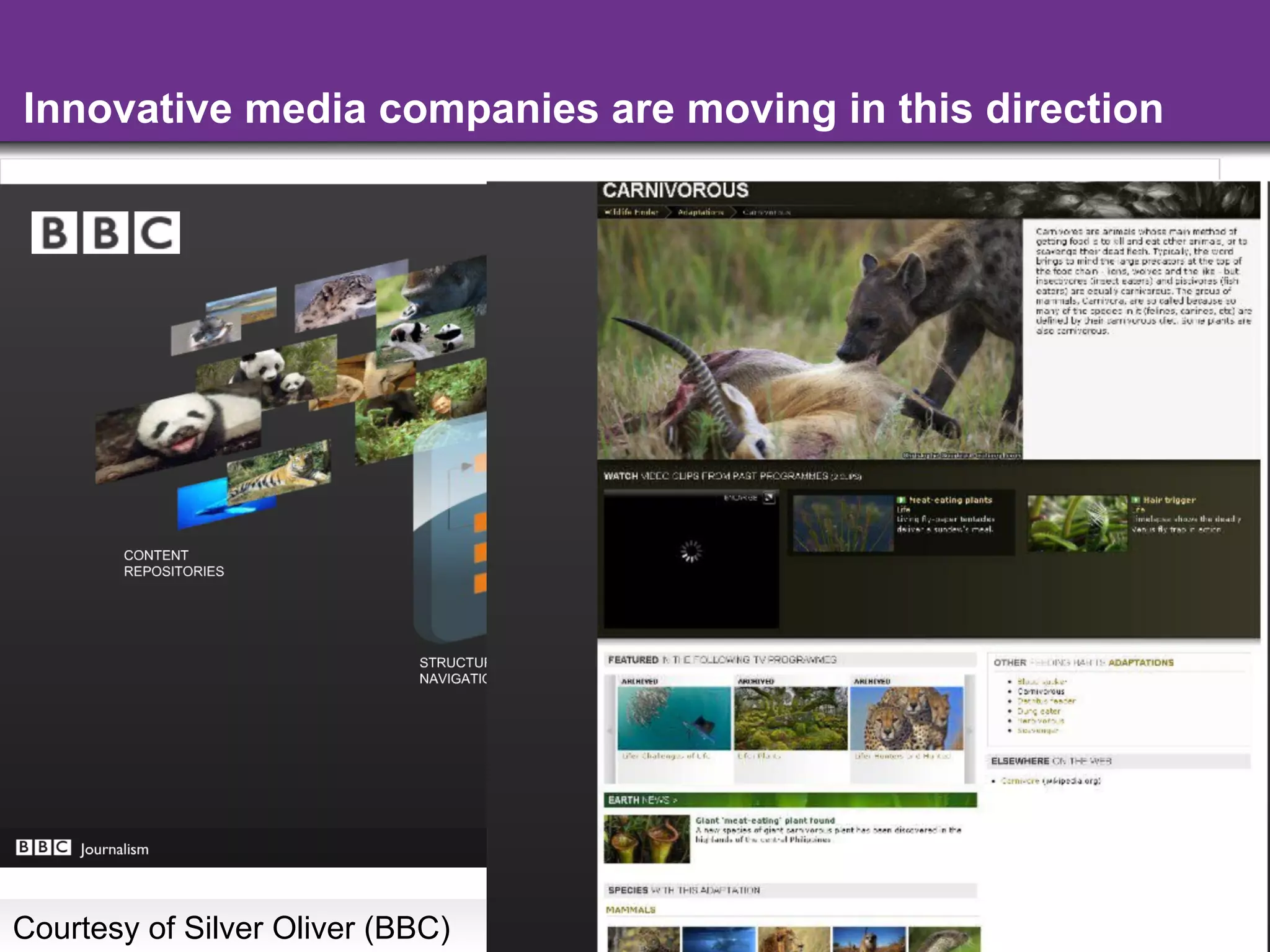Select the Carnivorous breadcrumb item
The width and height of the screenshot is (1270, 952).
(766, 212)
